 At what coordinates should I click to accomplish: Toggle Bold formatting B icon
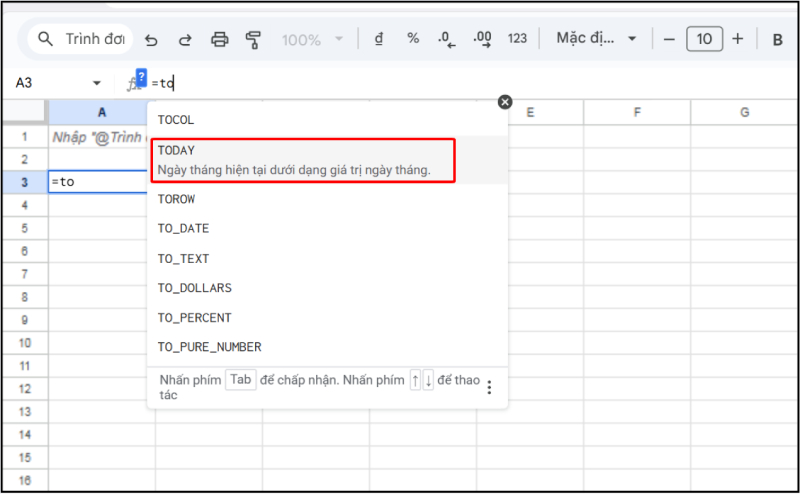pos(777,40)
